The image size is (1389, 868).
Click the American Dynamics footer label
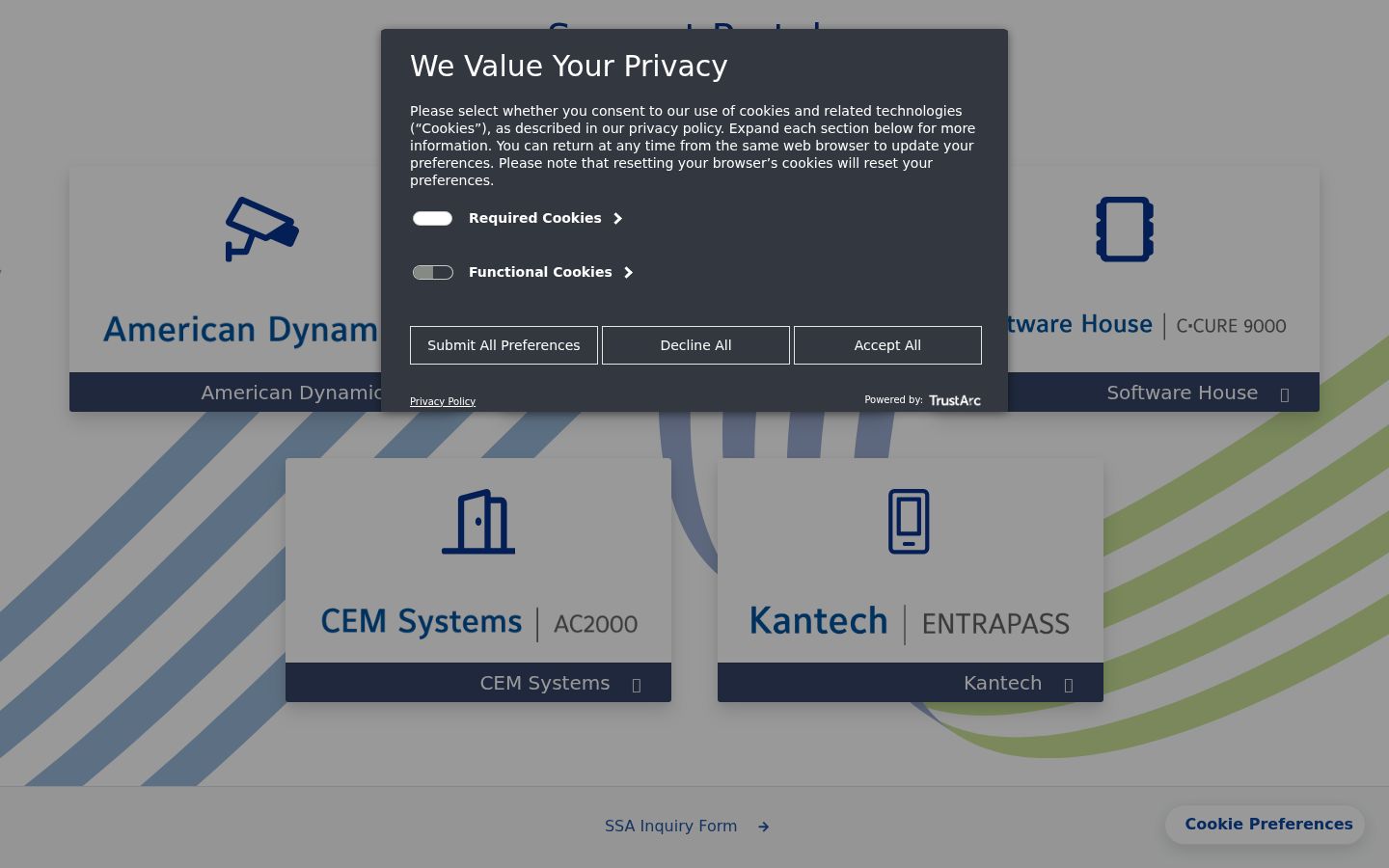[x=291, y=393]
